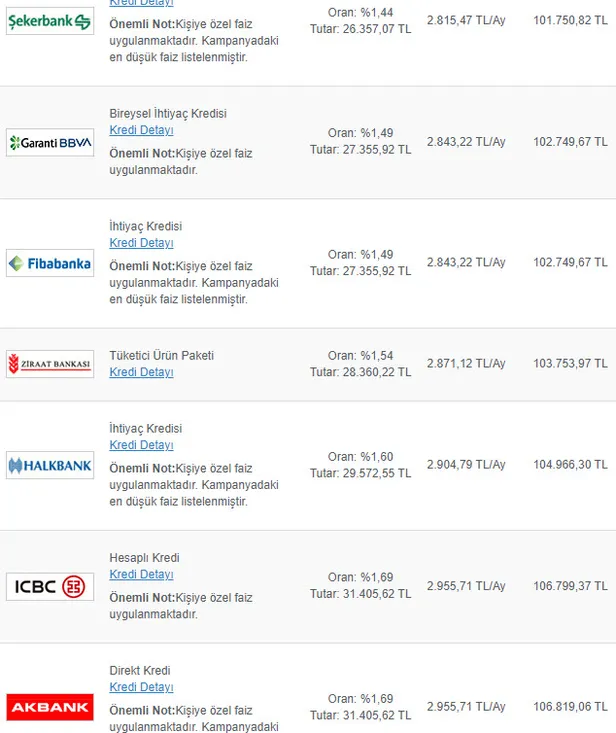Screen dimensions: 616x733
Task: Click Halkbank's total 104.966,30 TL amount
Action: (x=570, y=465)
